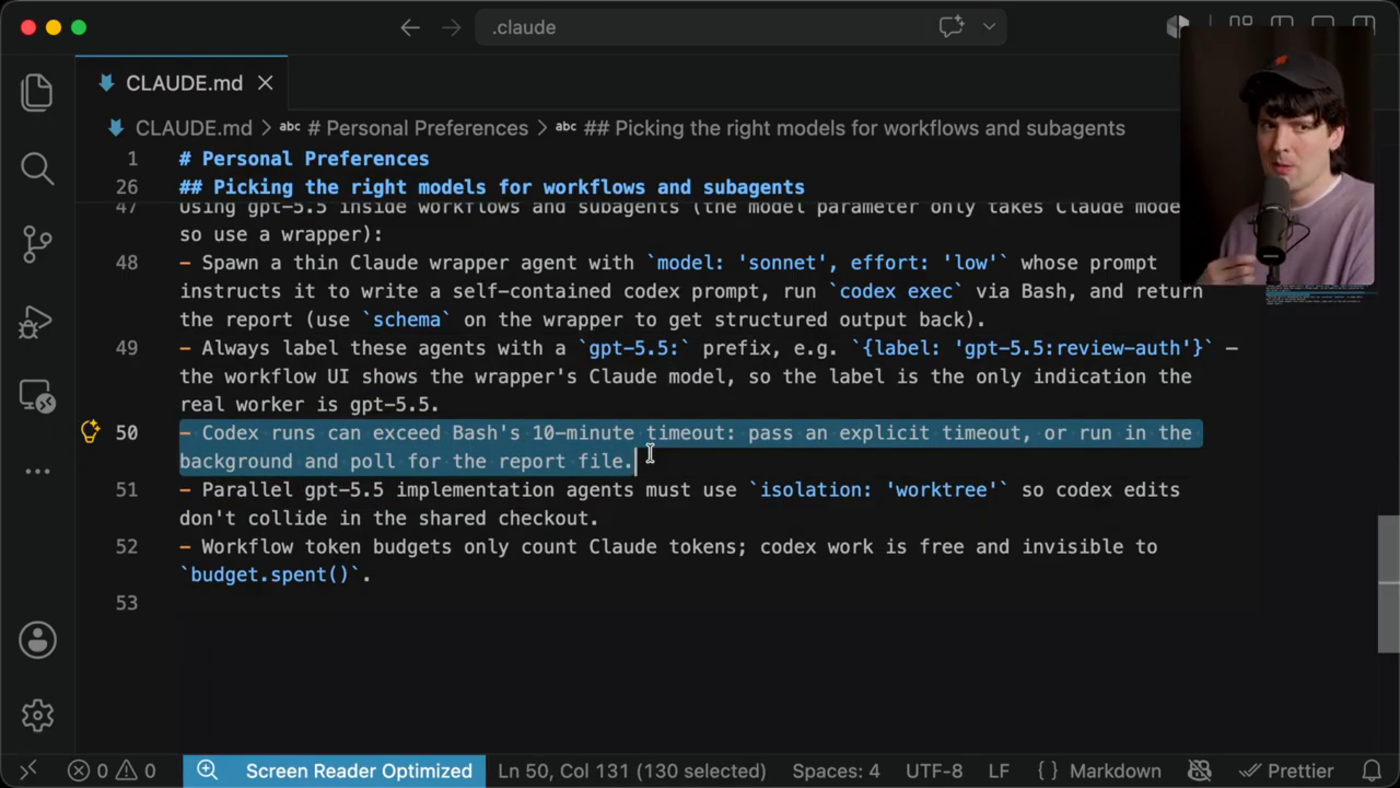Click line number 48 in the gutter
This screenshot has width=1400, height=788.
tap(127, 262)
